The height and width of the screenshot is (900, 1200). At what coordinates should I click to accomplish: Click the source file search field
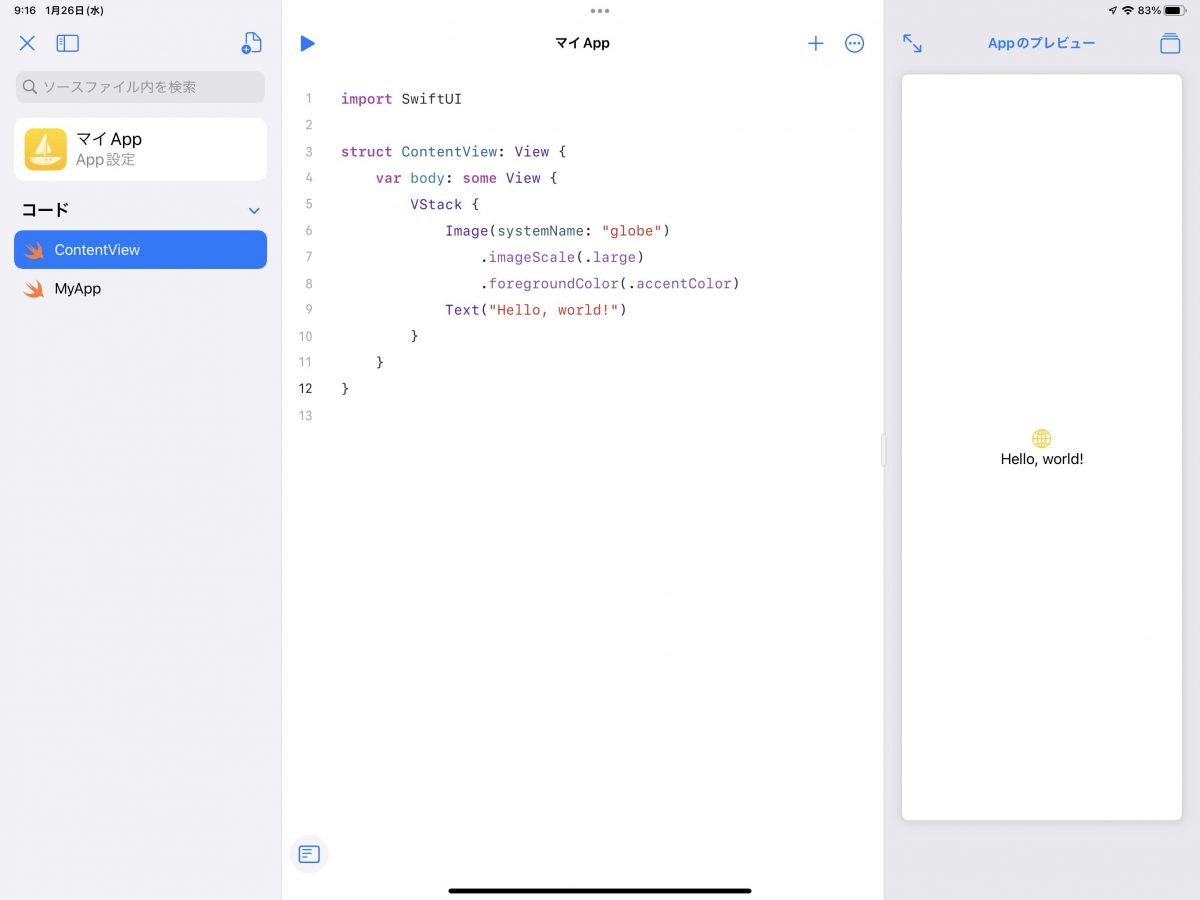[x=140, y=87]
